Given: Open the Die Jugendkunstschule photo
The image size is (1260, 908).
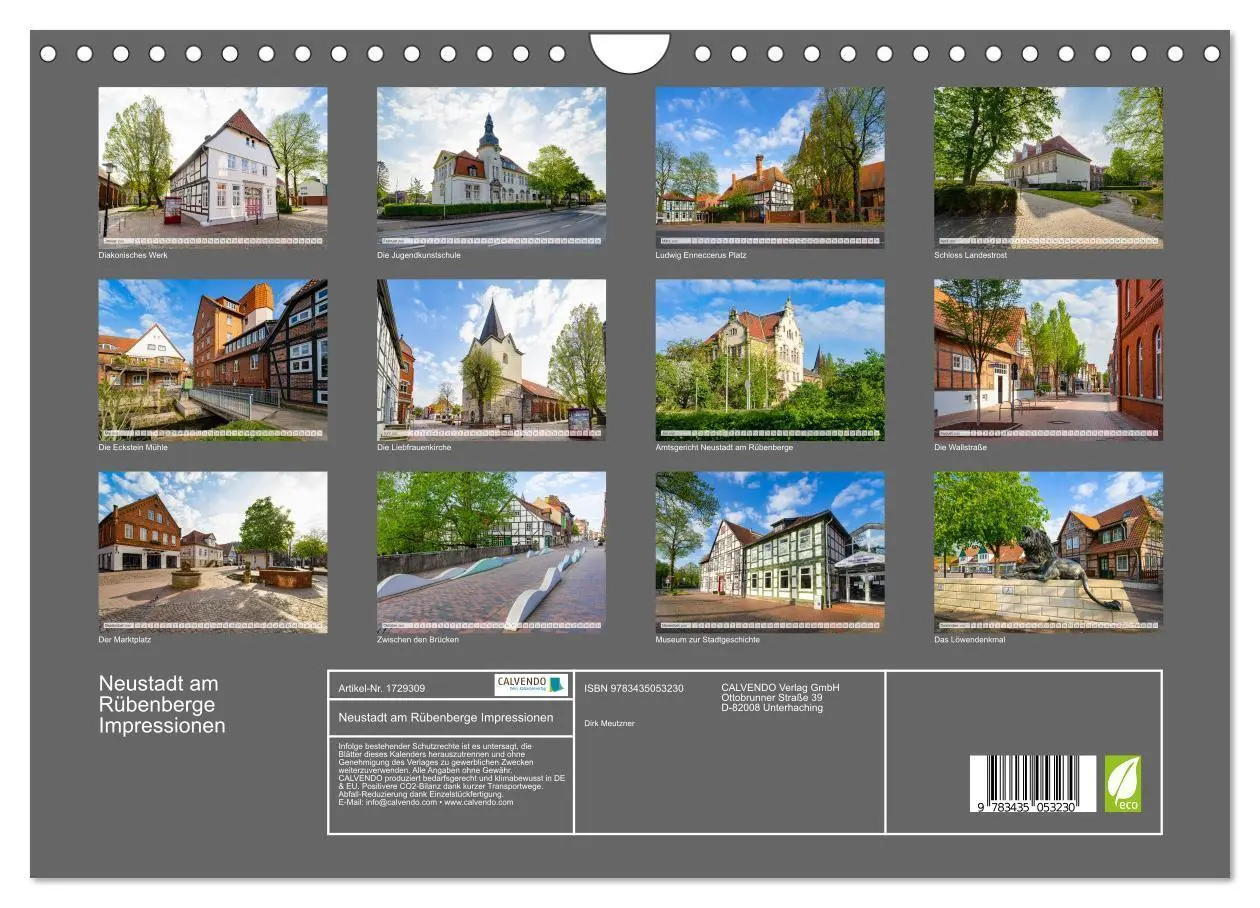Looking at the screenshot, I should click(491, 167).
